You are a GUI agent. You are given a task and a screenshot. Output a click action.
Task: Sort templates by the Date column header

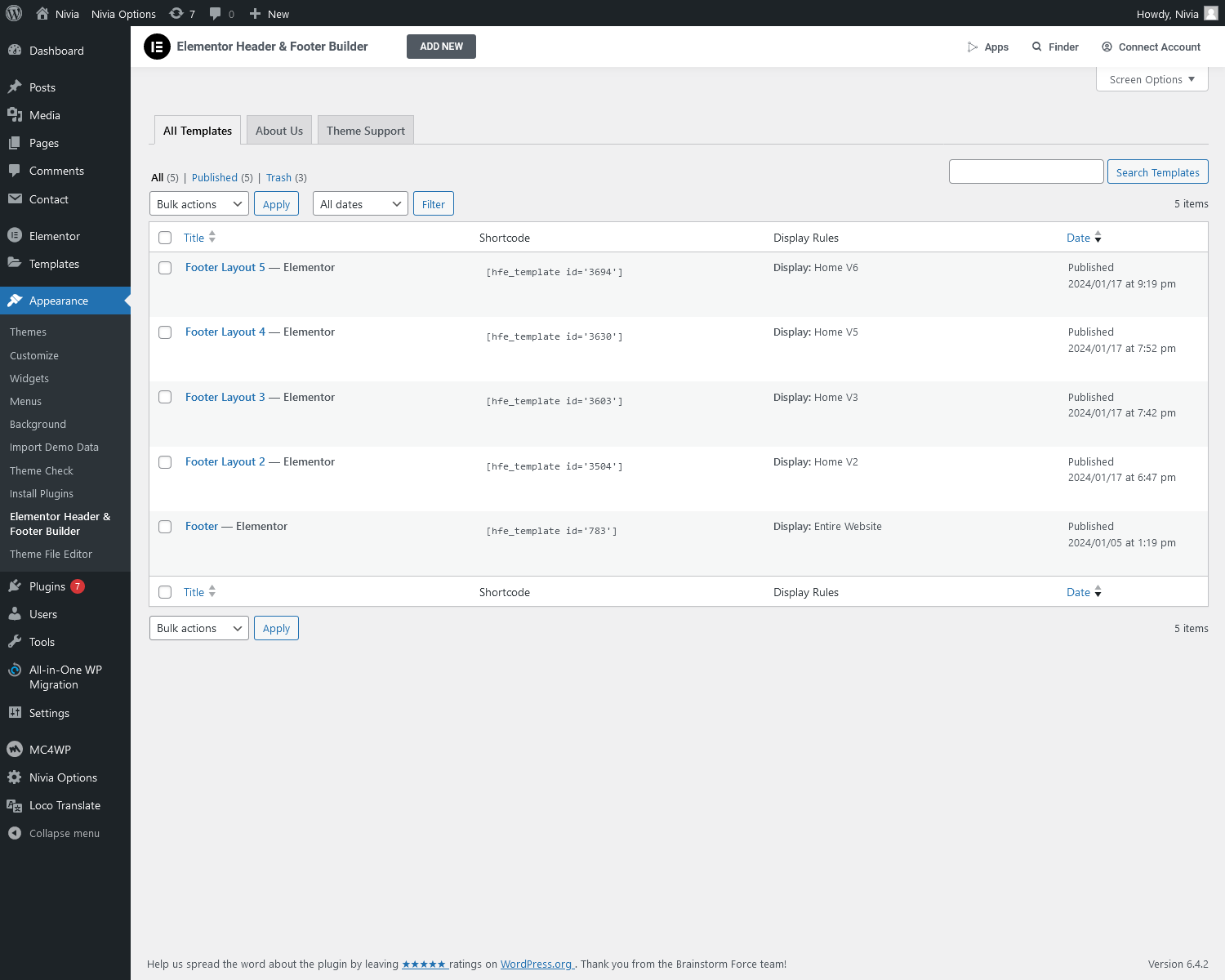coord(1078,238)
